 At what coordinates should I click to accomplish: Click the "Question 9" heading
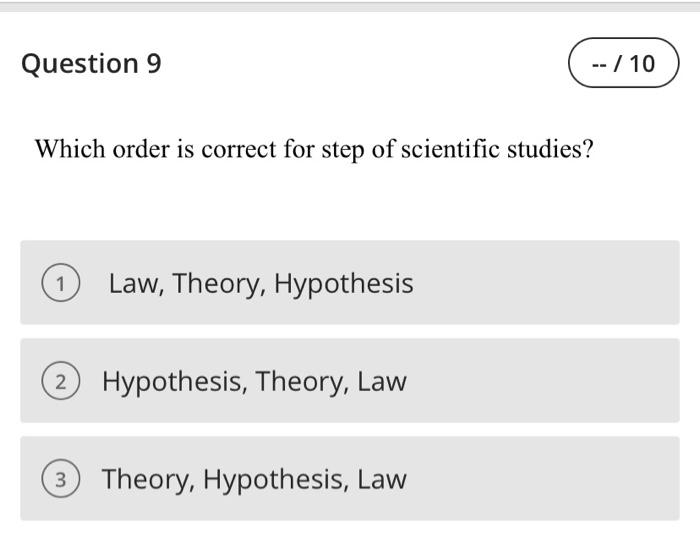point(91,64)
